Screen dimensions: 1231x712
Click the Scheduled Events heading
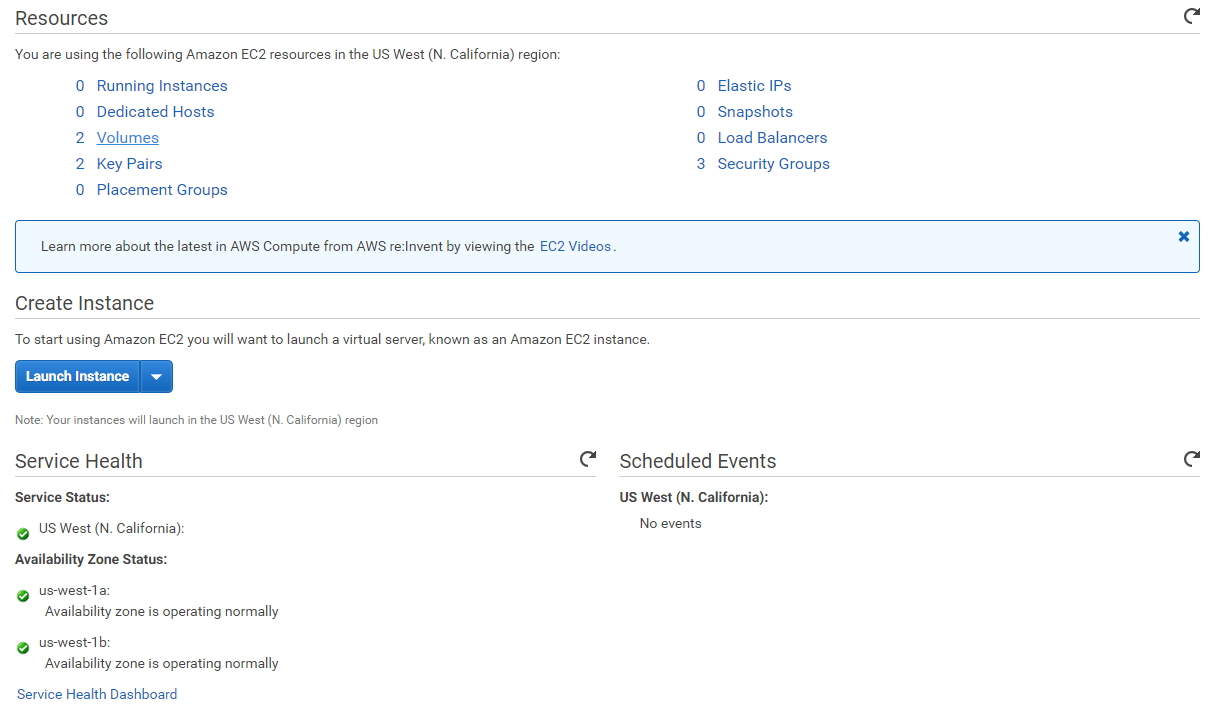pos(698,461)
